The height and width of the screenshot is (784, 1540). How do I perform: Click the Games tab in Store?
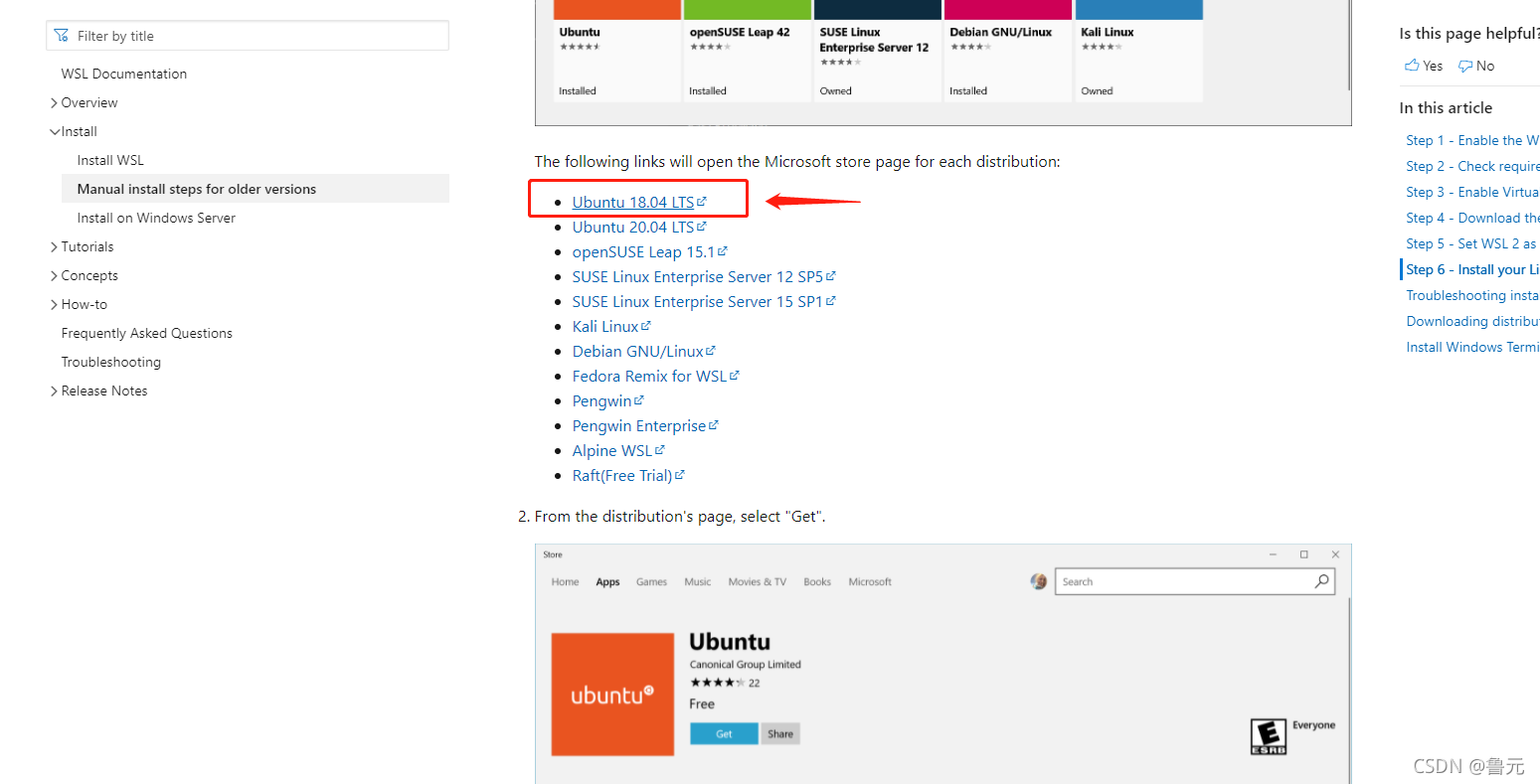[651, 581]
